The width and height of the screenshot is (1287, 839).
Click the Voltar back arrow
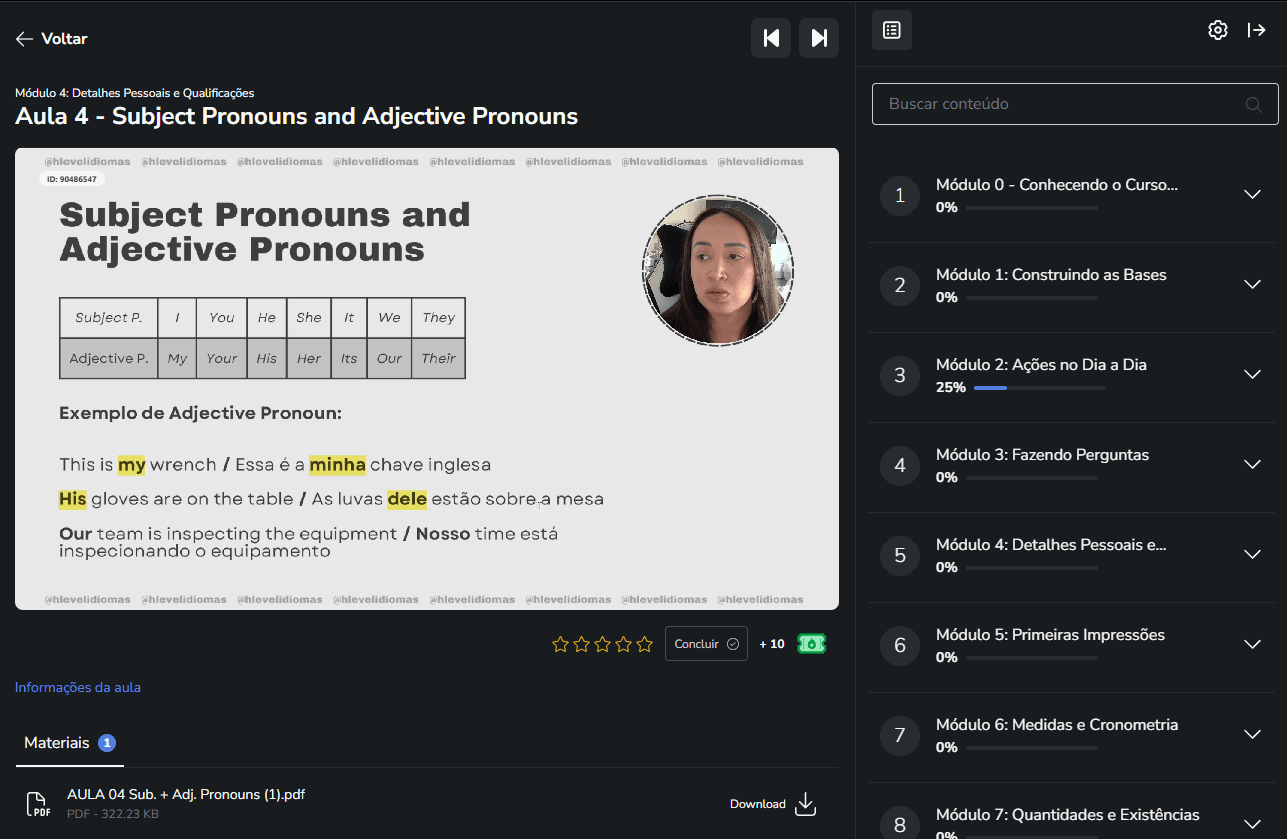tap(25, 39)
